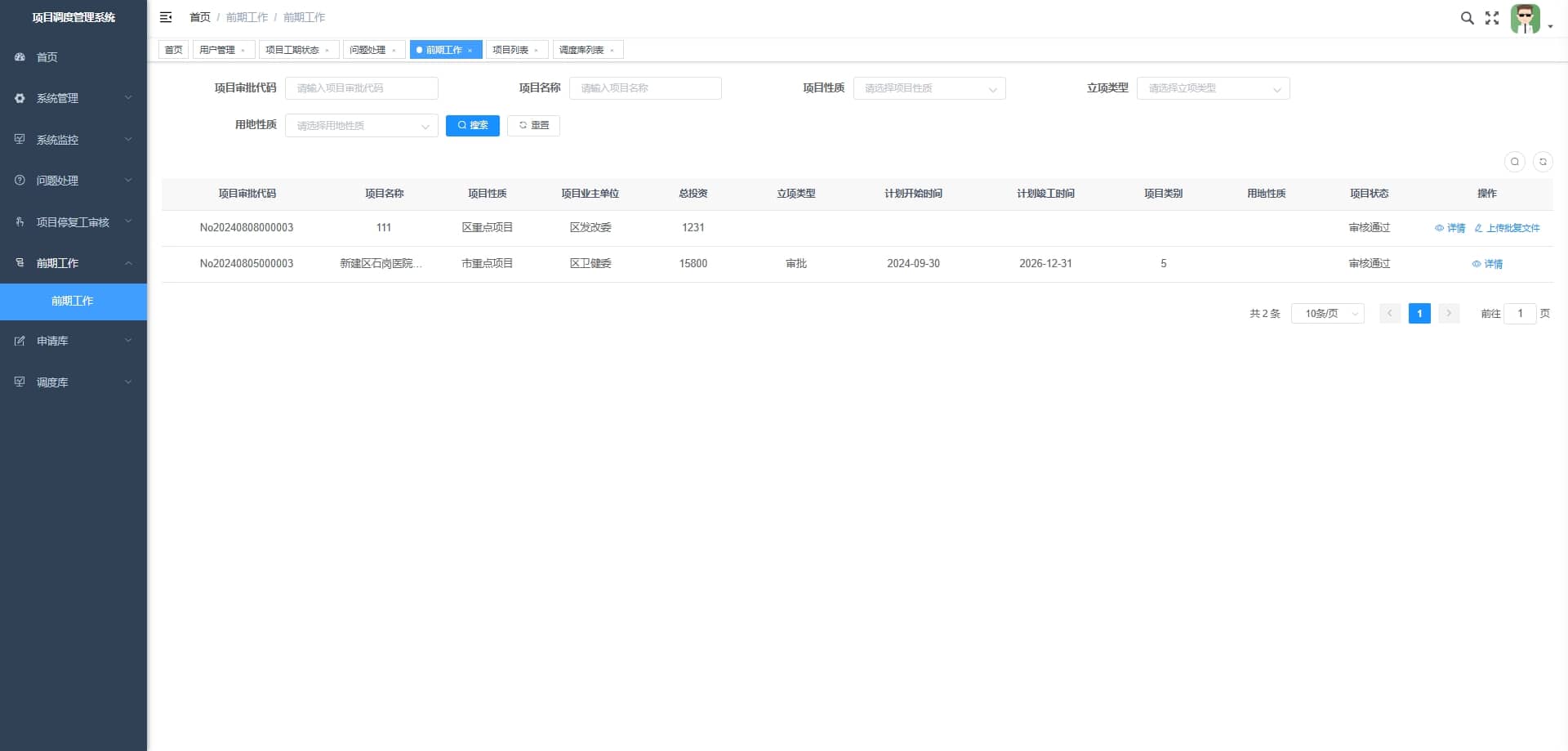
Task: Click the No20240805000003 code cell
Action: (247, 264)
